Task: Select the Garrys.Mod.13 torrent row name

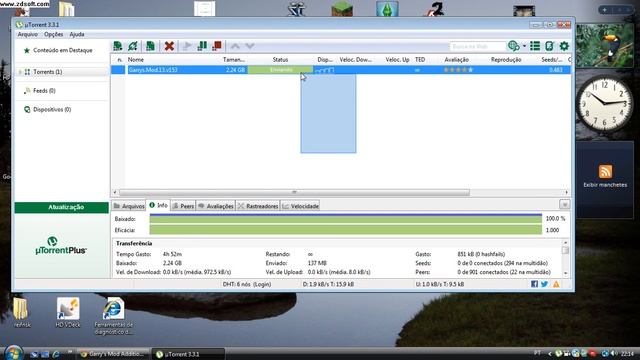Action: 153,70
